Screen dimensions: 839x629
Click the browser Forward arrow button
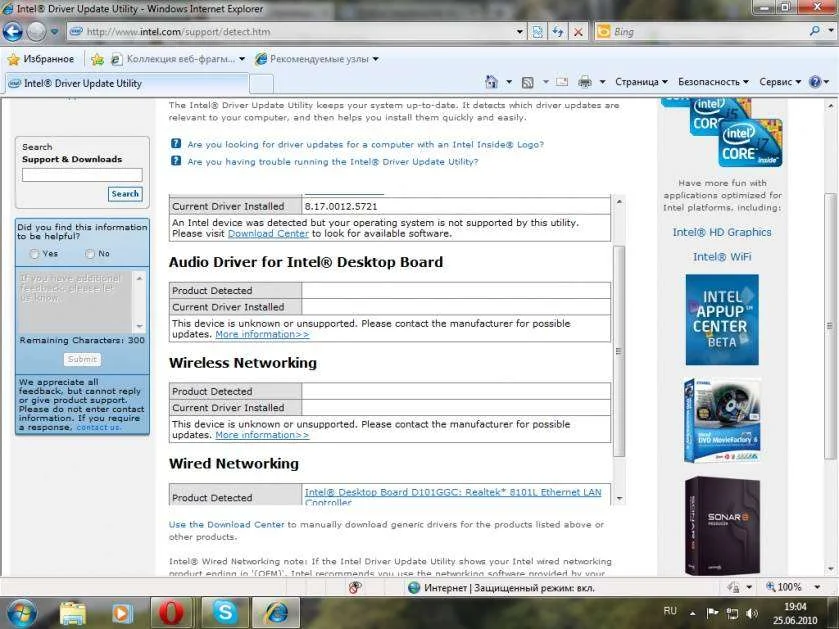click(x=36, y=32)
